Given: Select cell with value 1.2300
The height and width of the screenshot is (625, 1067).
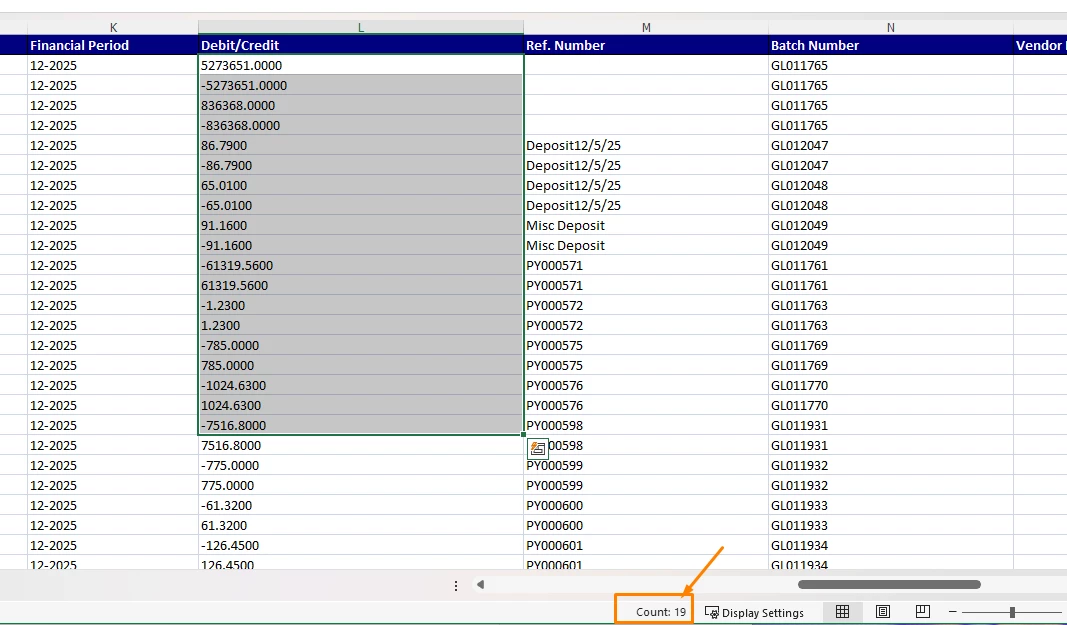Looking at the screenshot, I should (361, 325).
